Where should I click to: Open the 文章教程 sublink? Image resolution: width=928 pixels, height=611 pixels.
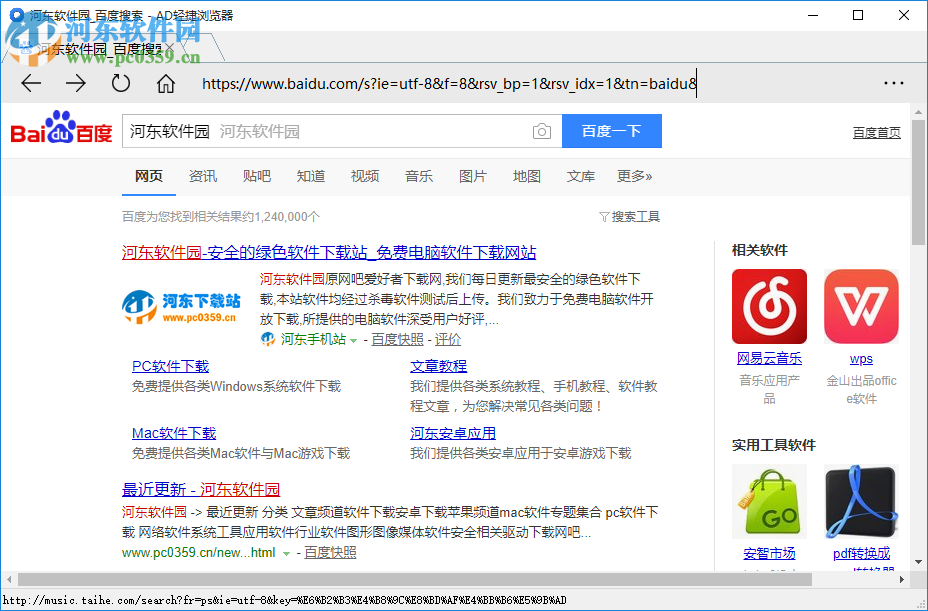[x=439, y=366]
